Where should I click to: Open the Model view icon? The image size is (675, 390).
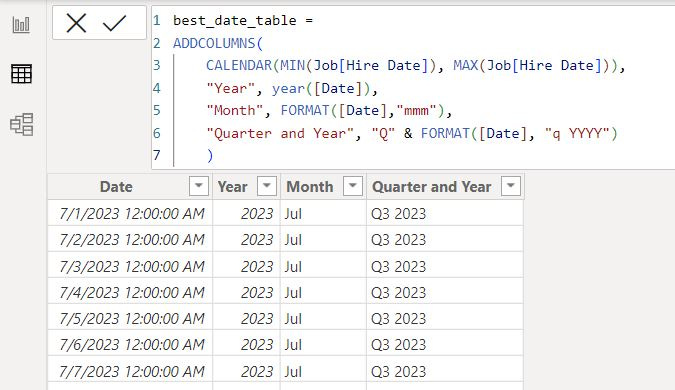coord(22,124)
